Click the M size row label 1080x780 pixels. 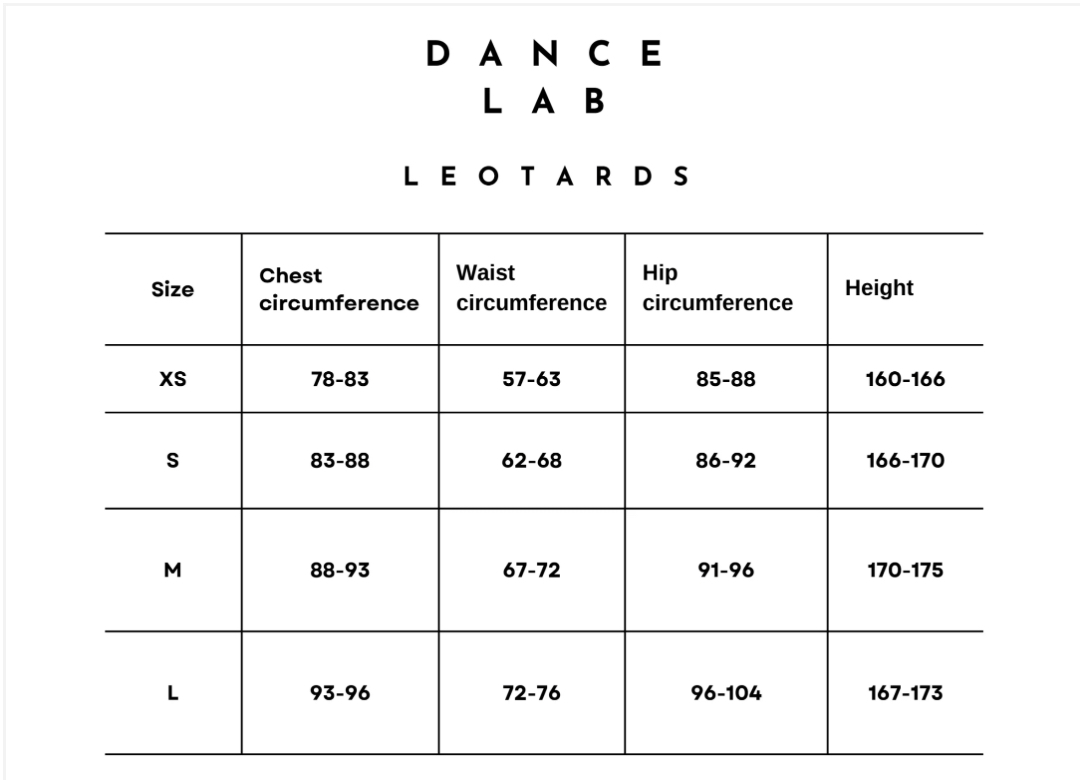click(173, 570)
